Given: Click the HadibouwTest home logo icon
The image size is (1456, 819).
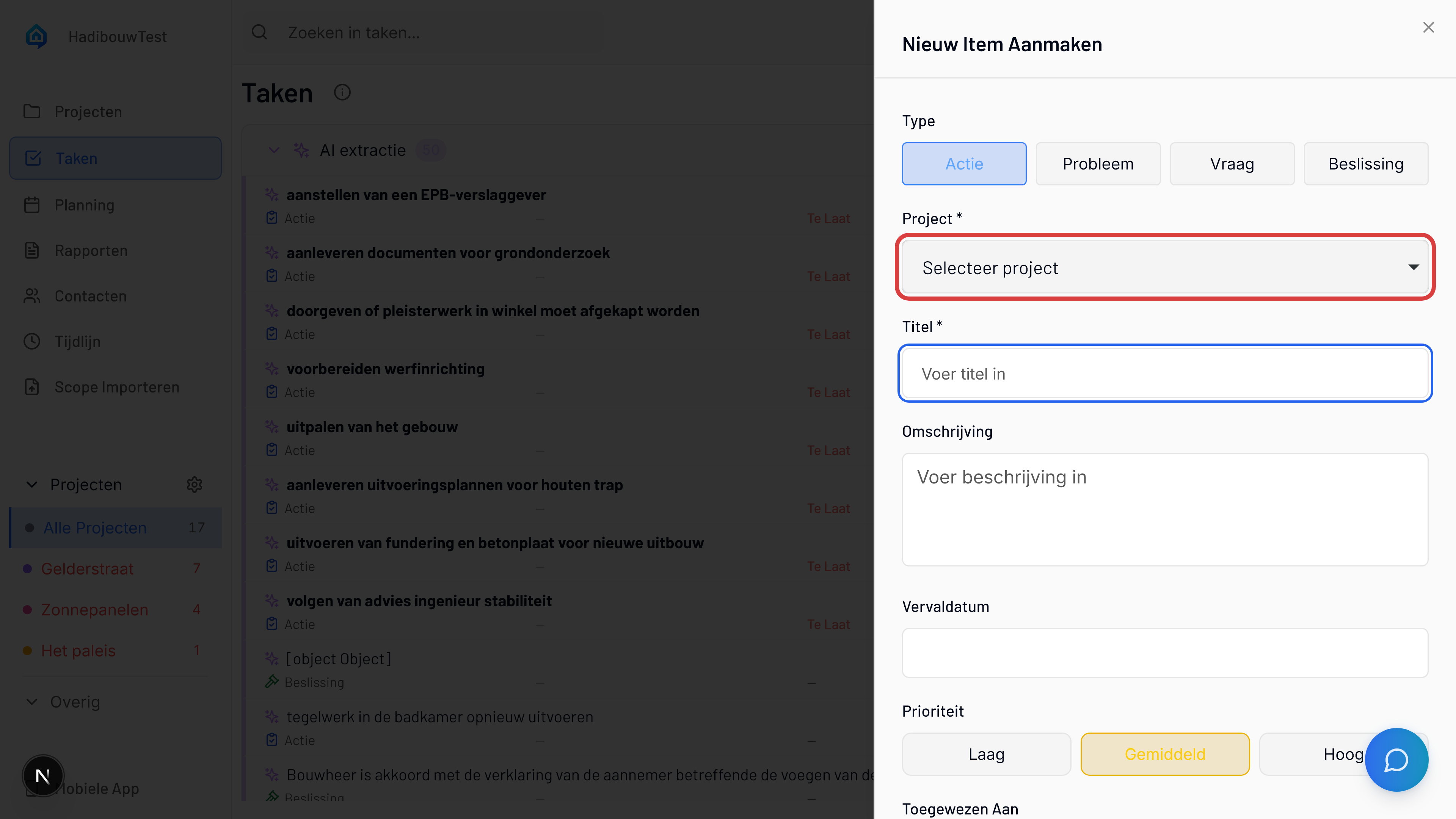Looking at the screenshot, I should (37, 36).
